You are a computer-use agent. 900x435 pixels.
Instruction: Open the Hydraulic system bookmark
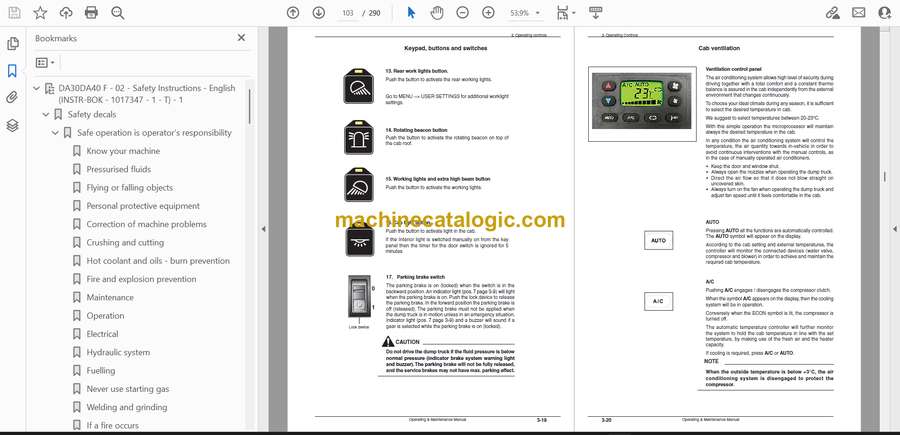click(x=118, y=352)
